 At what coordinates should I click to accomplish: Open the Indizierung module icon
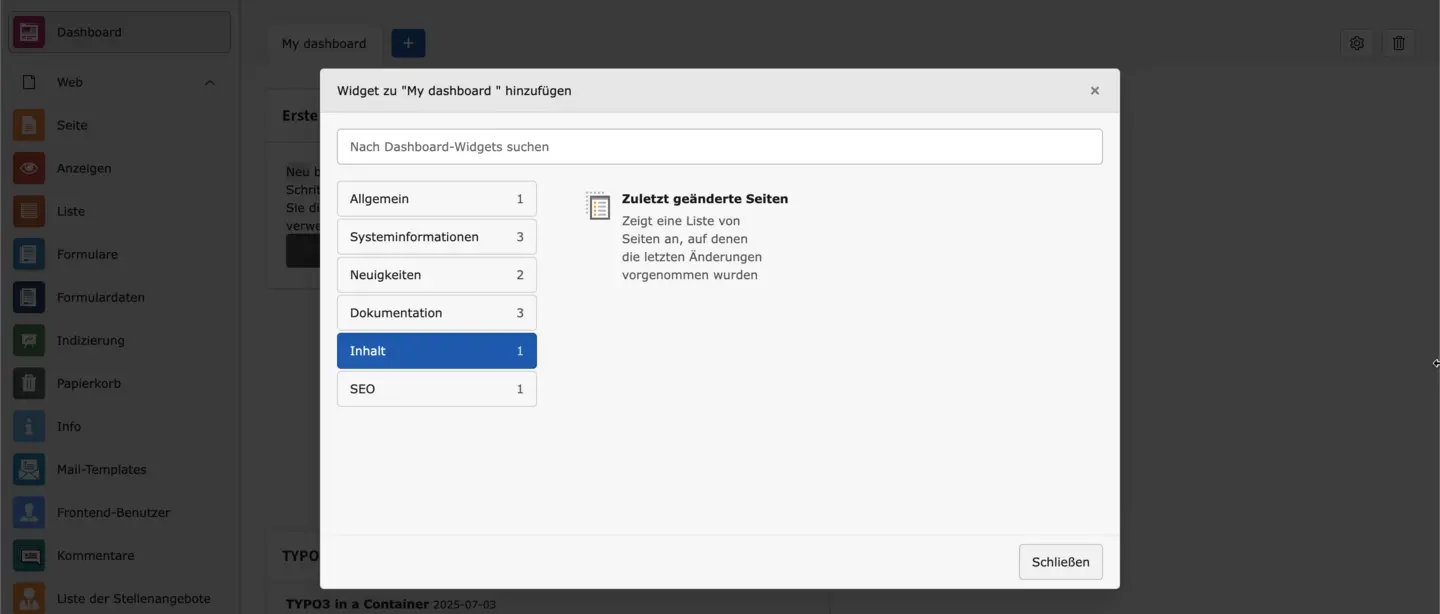coord(29,340)
